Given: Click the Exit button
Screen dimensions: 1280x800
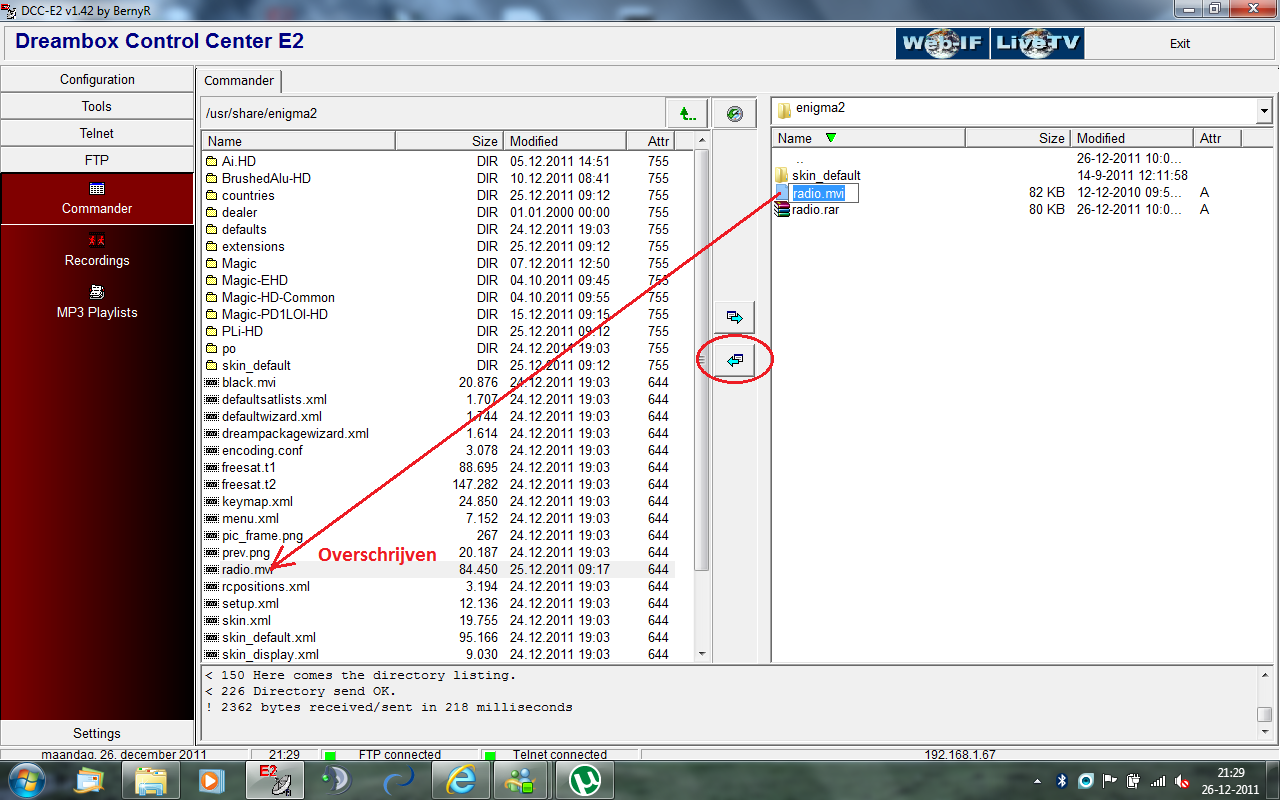Looking at the screenshot, I should pyautogui.click(x=1180, y=43).
